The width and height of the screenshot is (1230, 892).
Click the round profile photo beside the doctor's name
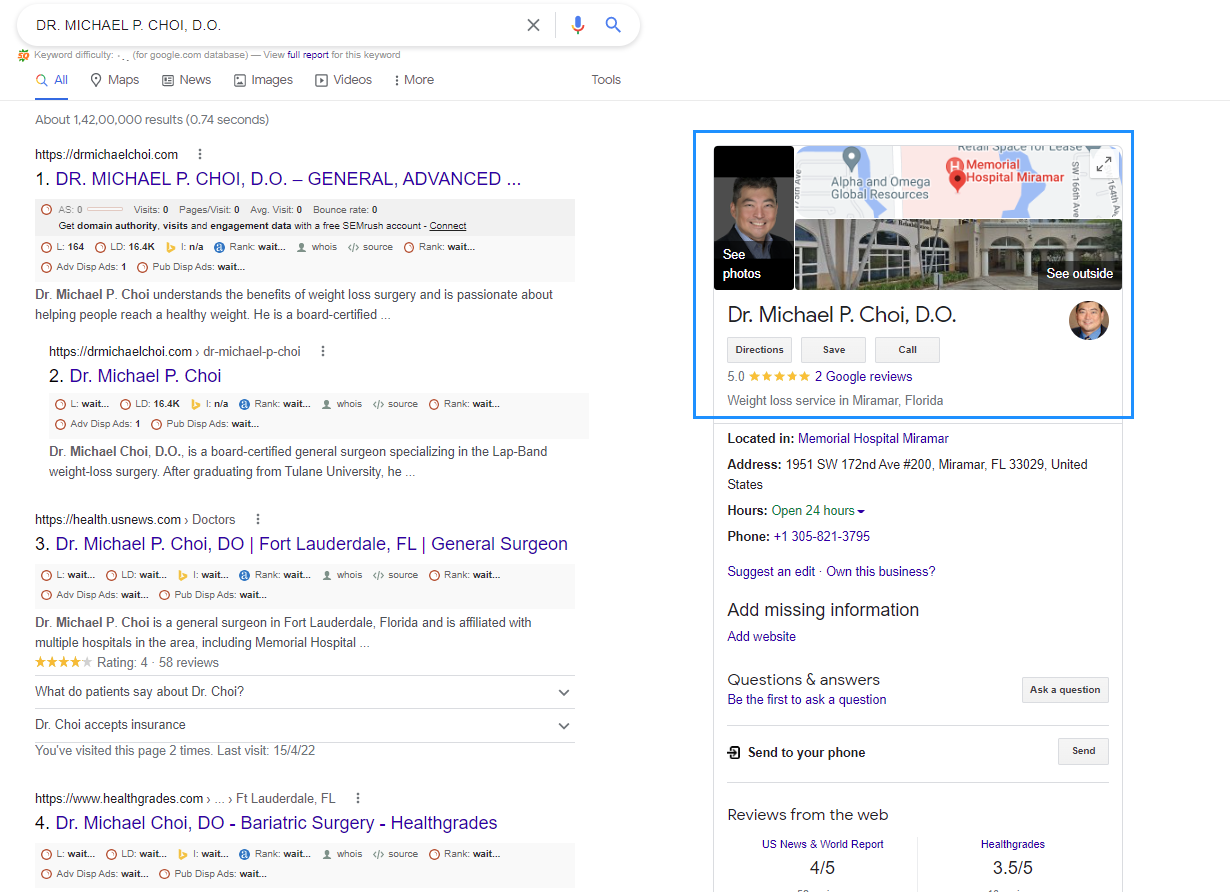(1088, 321)
